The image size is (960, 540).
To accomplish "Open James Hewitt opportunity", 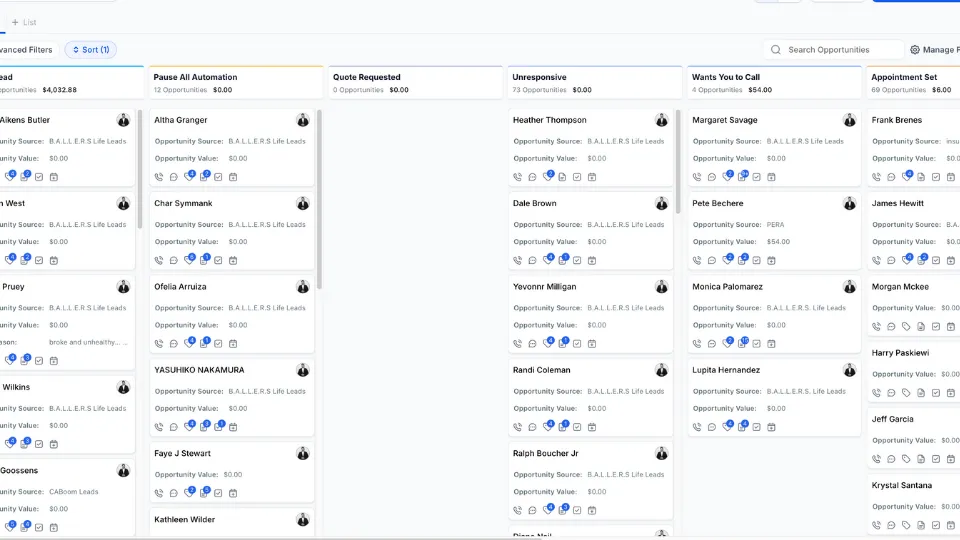I will pos(898,203).
